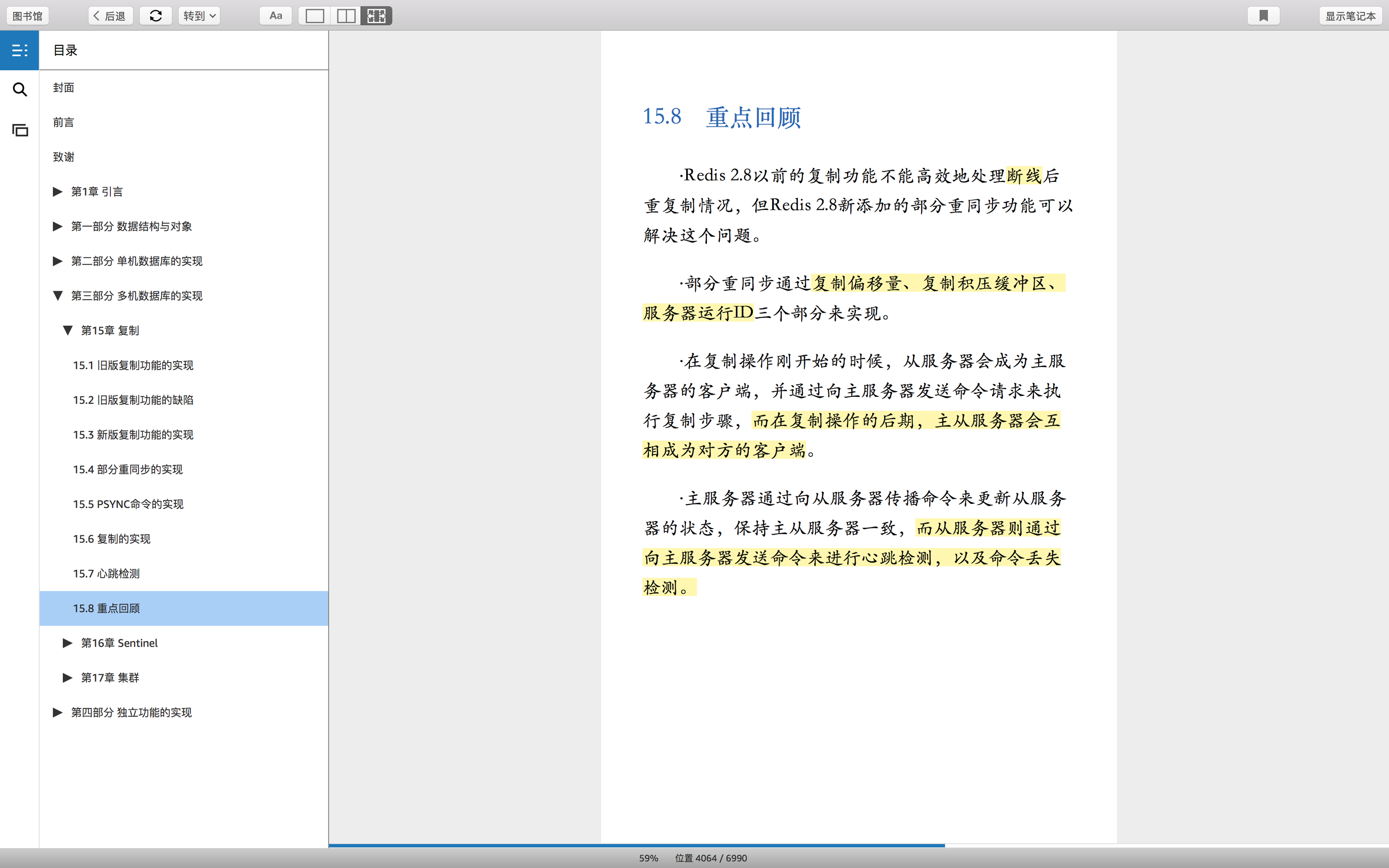Open the search panel icon
Screen dimensions: 1389x868
[19, 90]
